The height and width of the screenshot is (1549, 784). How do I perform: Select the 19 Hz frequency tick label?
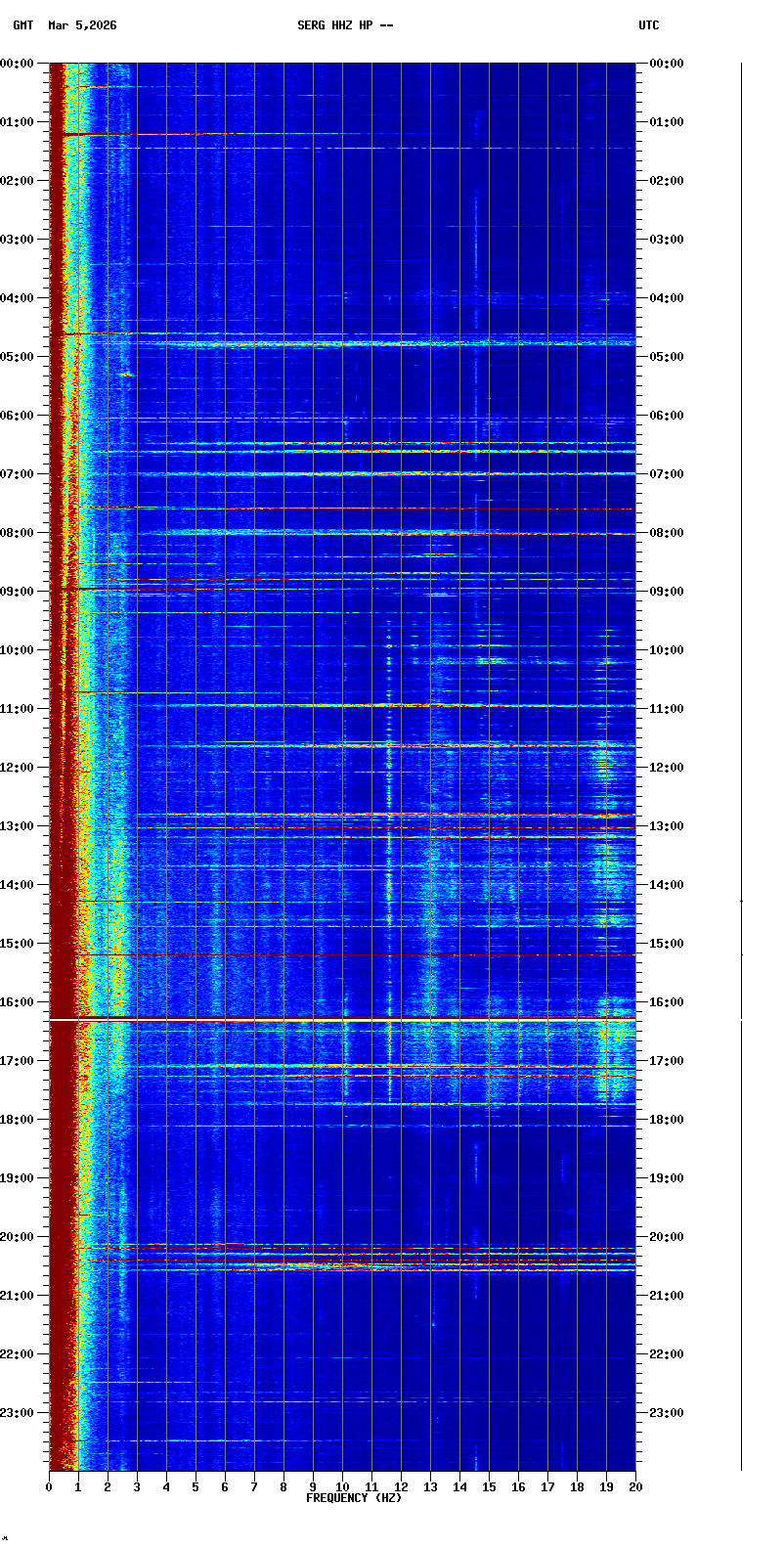pyautogui.click(x=606, y=1487)
